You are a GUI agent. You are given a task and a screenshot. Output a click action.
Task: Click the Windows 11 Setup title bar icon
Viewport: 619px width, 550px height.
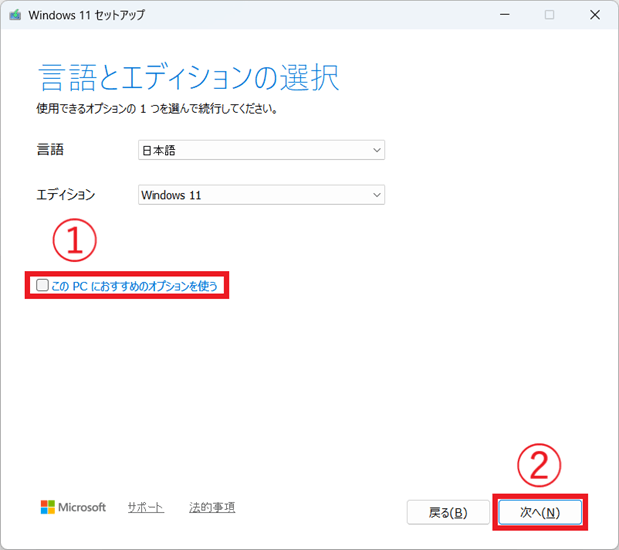[14, 15]
